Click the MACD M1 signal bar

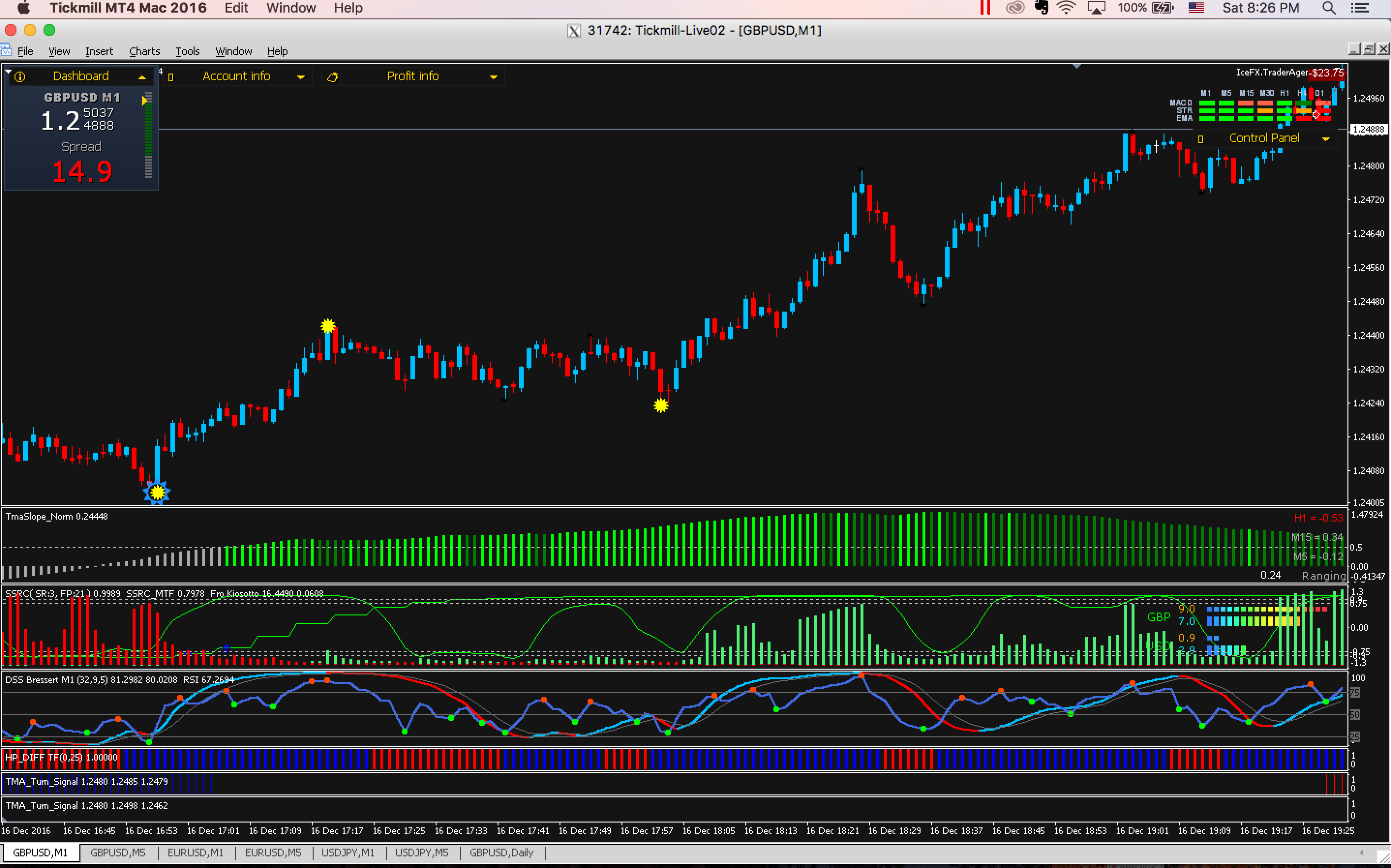(x=1207, y=103)
